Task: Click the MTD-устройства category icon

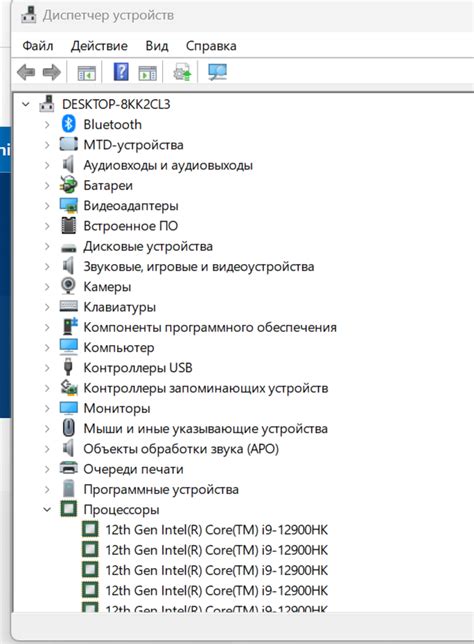Action: pyautogui.click(x=69, y=145)
